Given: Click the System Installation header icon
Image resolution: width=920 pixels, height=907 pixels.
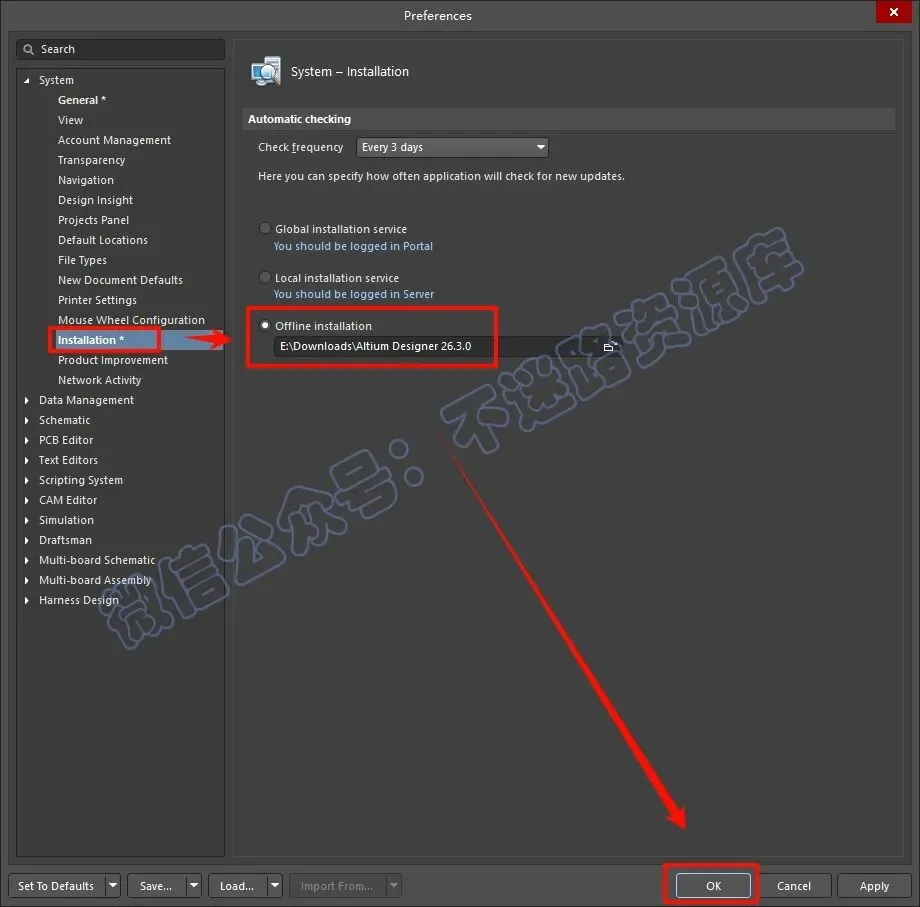Looking at the screenshot, I should coord(266,72).
